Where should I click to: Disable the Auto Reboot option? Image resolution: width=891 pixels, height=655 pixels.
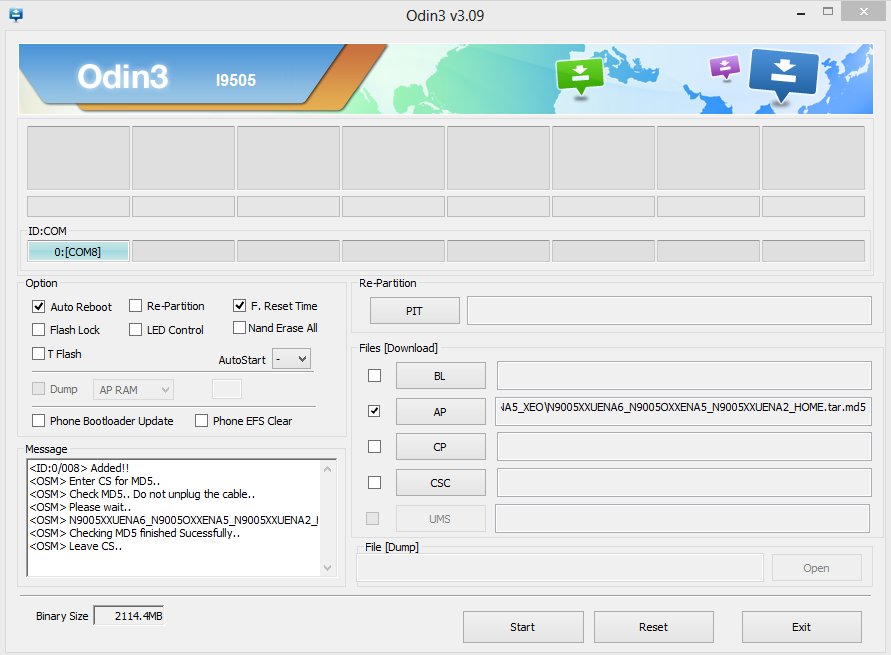coord(39,307)
